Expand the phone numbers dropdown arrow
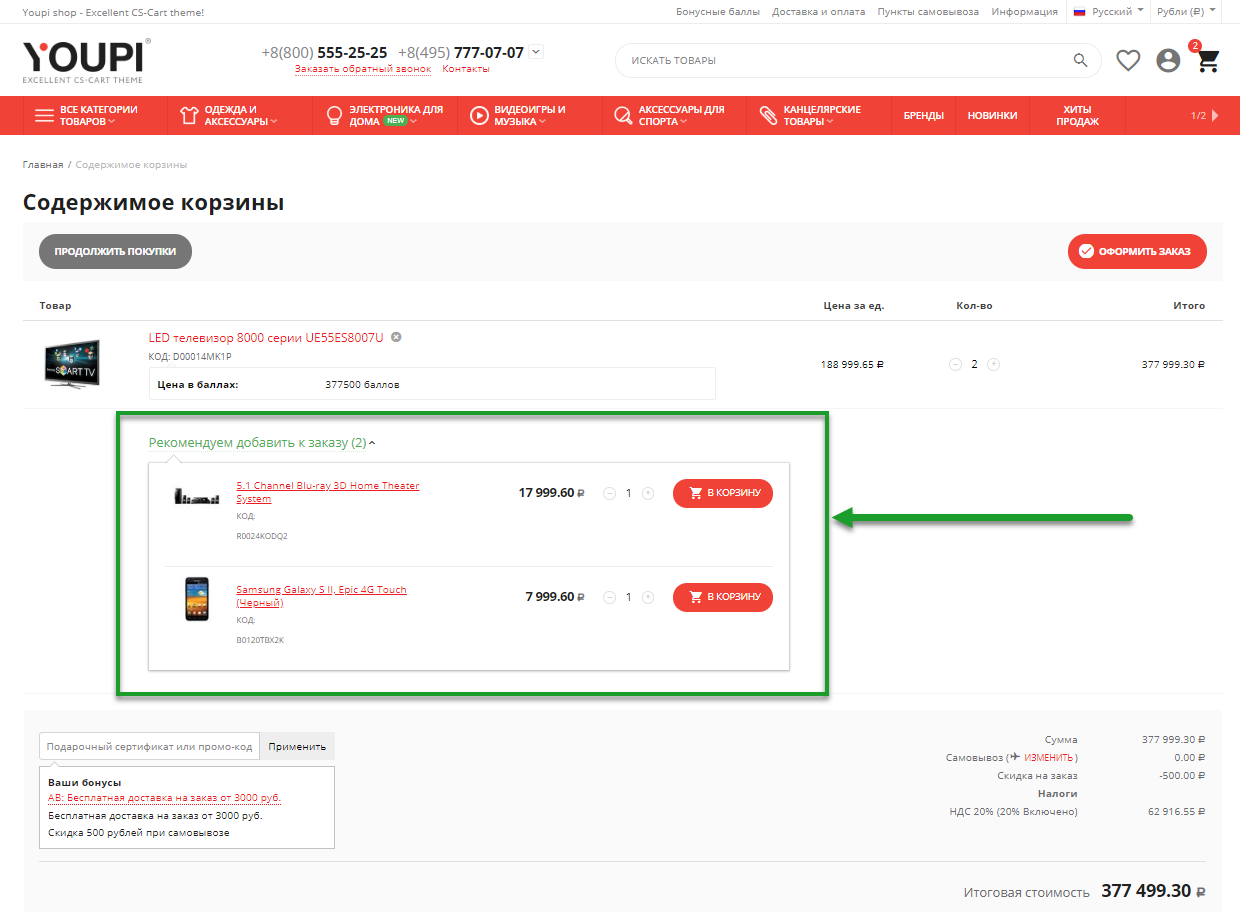Viewport: 1240px width, 912px height. click(x=536, y=52)
